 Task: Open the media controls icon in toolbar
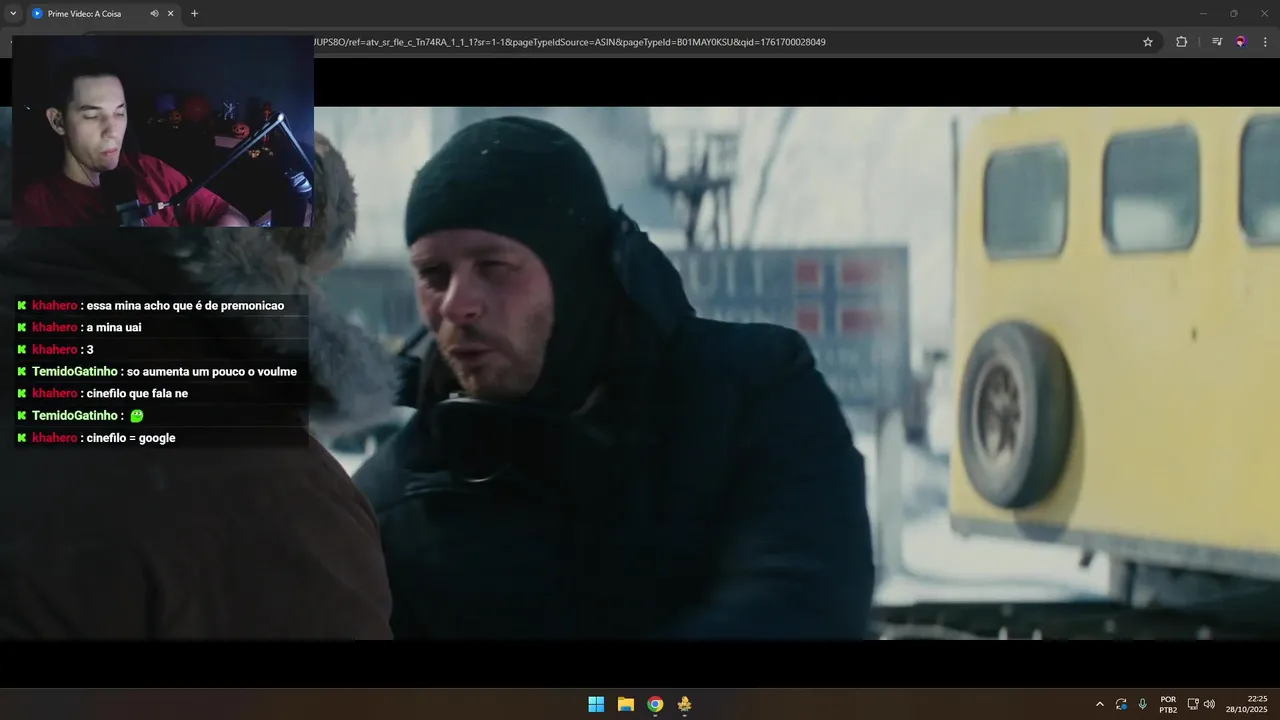(1217, 42)
